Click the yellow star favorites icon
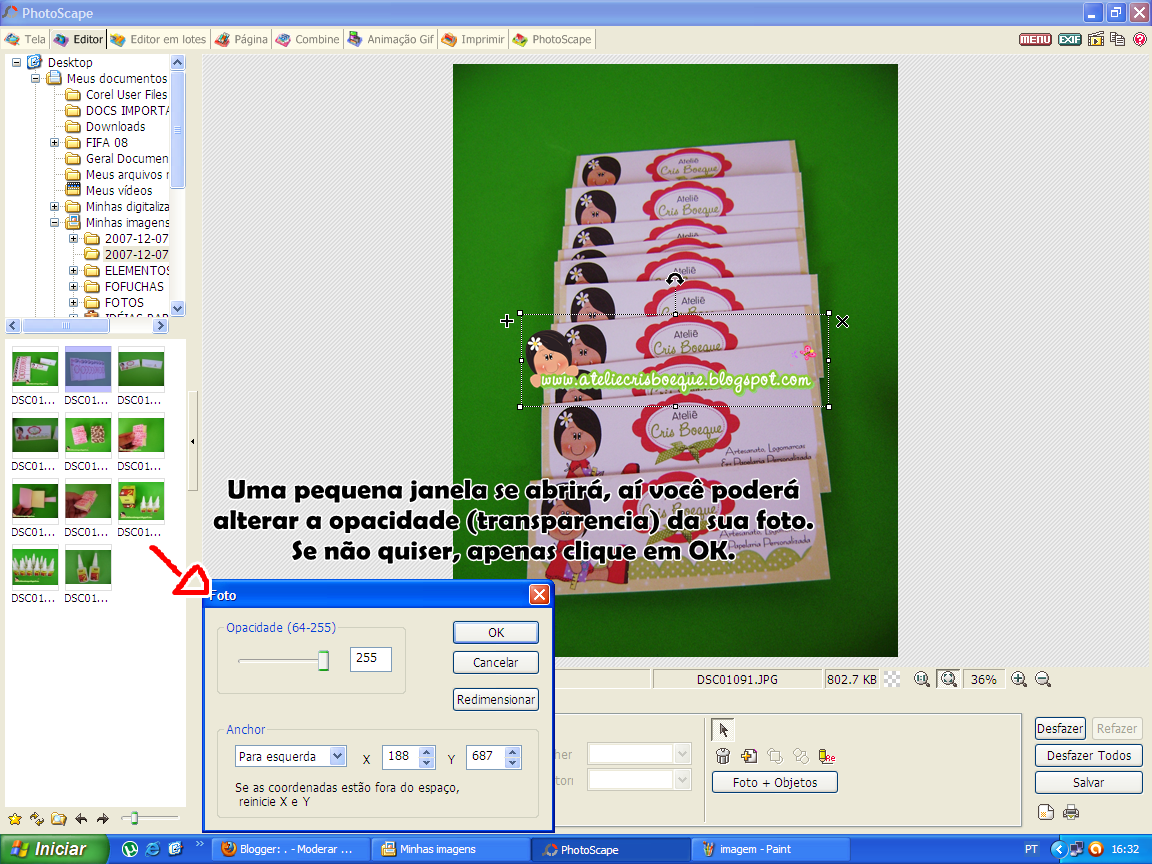1152x864 pixels. click(x=15, y=818)
